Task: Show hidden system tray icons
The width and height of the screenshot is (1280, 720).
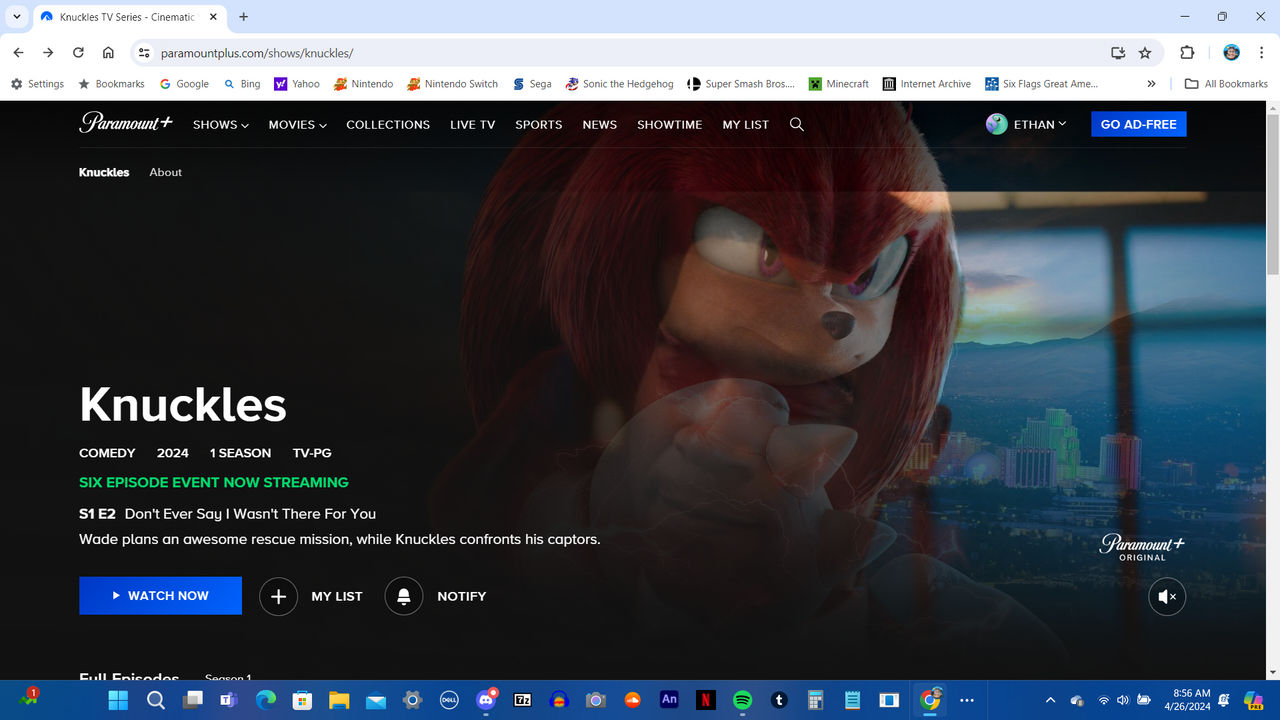Action: click(x=1050, y=700)
